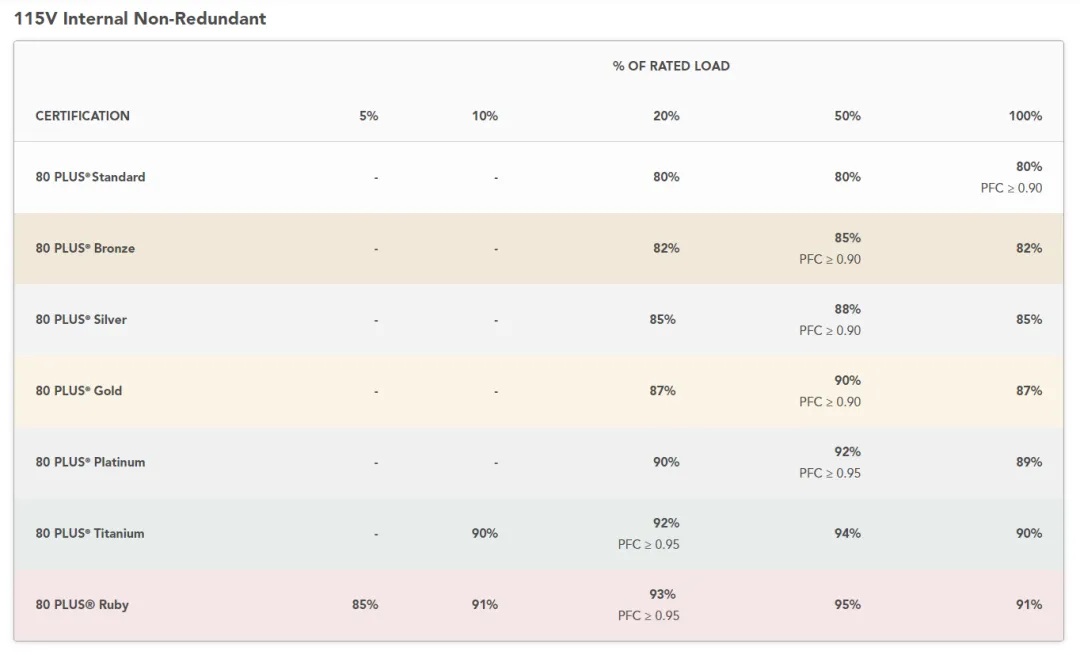Click the 80 PLUS Titanium row label
The height and width of the screenshot is (655, 1080).
[x=90, y=533]
